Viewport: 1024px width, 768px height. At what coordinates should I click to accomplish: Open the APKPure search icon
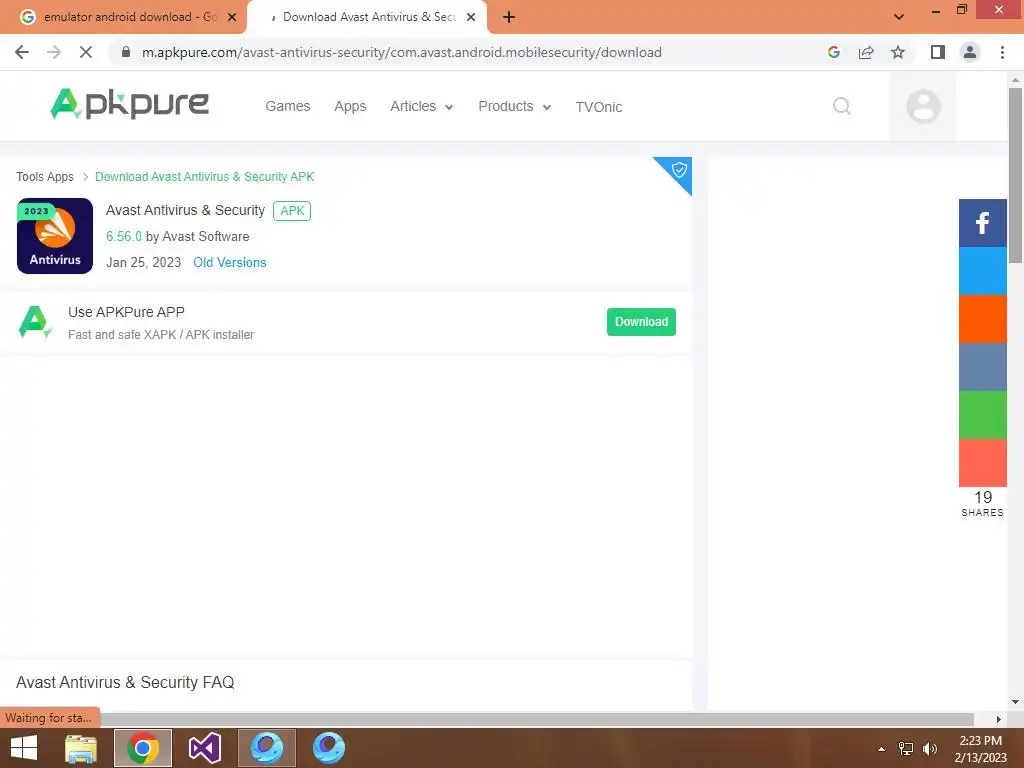842,106
